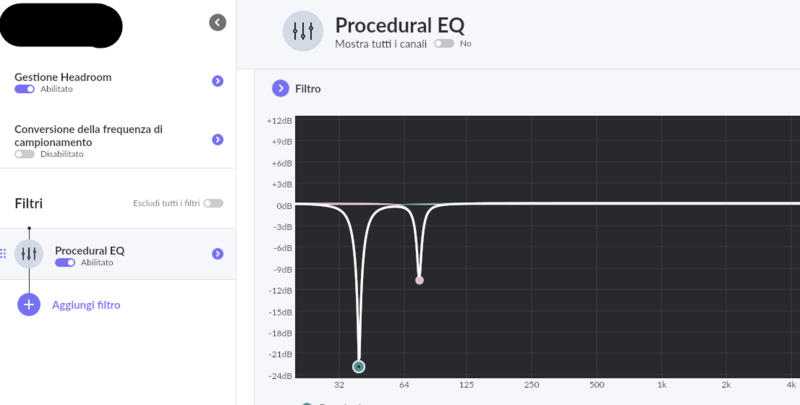Collapse the sidebar with the back arrow
The image size is (800, 405).
click(x=217, y=22)
